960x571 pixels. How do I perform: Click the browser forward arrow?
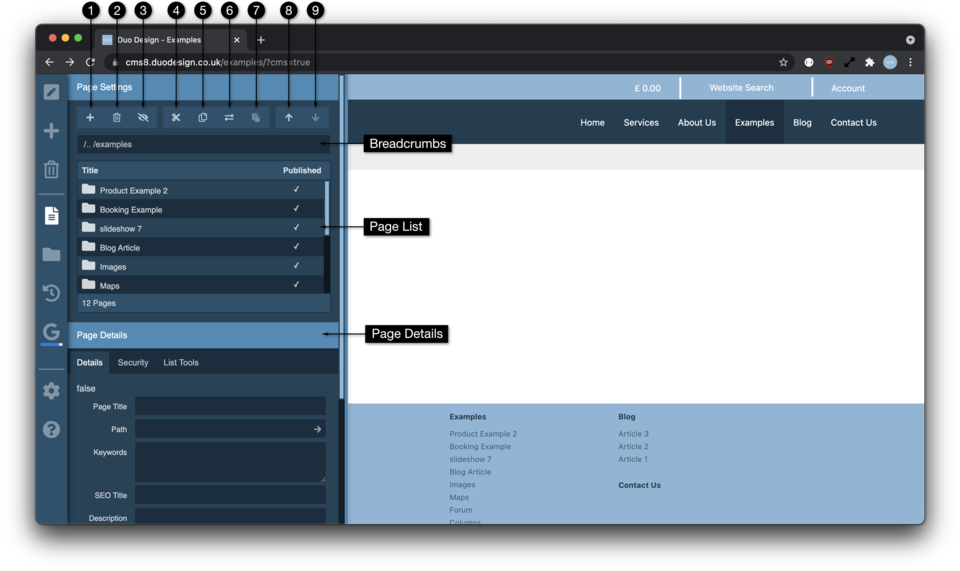click(70, 62)
